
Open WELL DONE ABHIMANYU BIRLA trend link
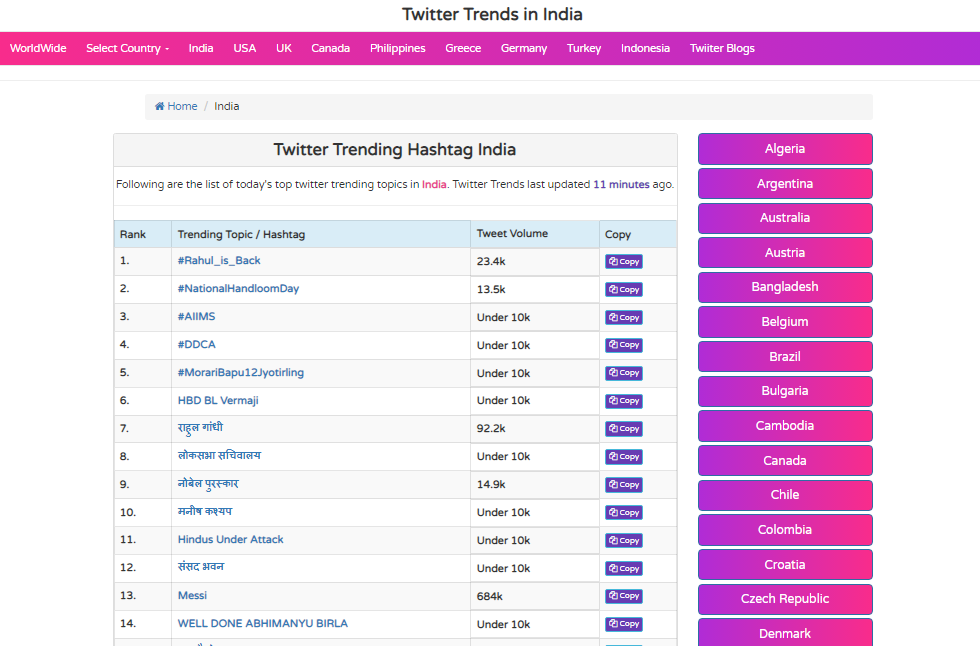[262, 624]
